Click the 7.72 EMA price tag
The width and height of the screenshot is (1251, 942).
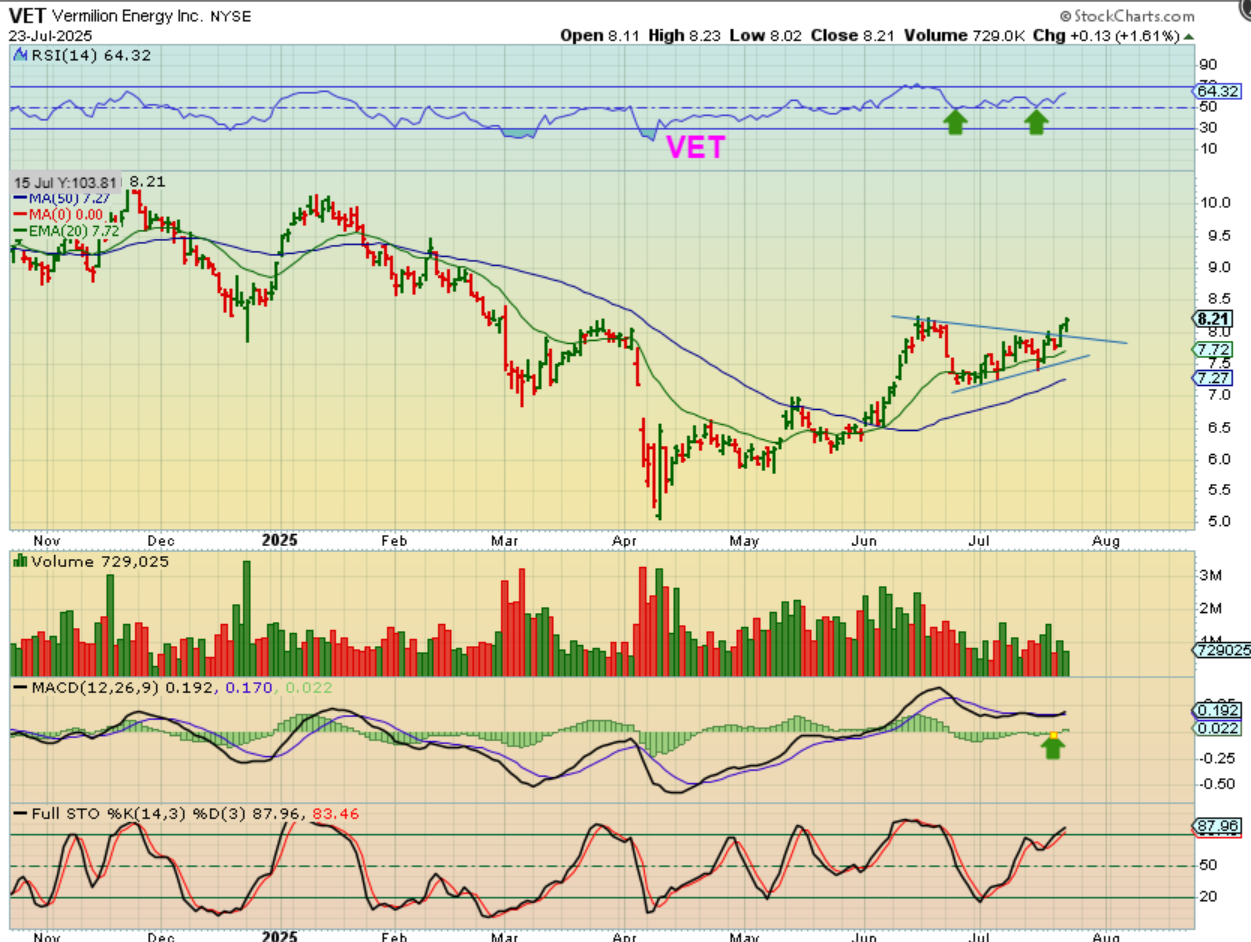coord(1214,349)
